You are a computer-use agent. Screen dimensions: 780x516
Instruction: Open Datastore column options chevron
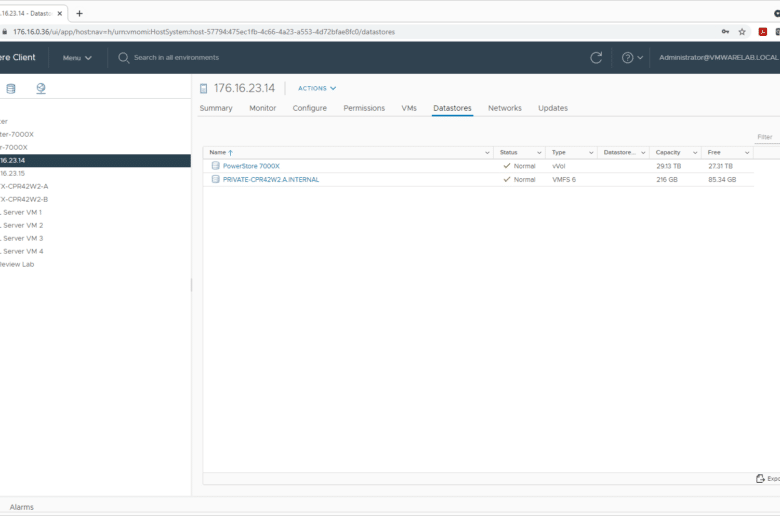[x=643, y=153]
